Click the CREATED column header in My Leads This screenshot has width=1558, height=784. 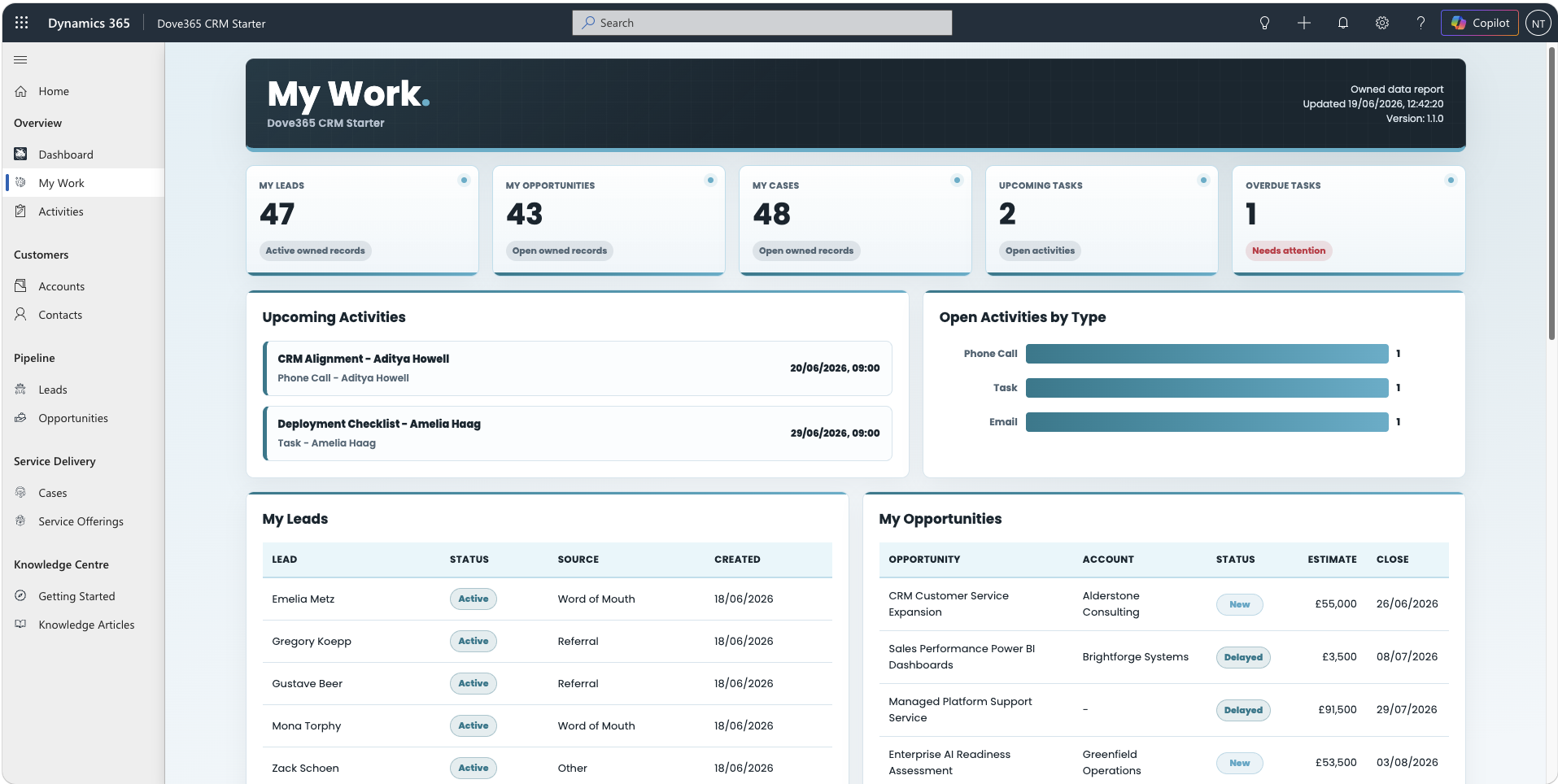(x=737, y=560)
